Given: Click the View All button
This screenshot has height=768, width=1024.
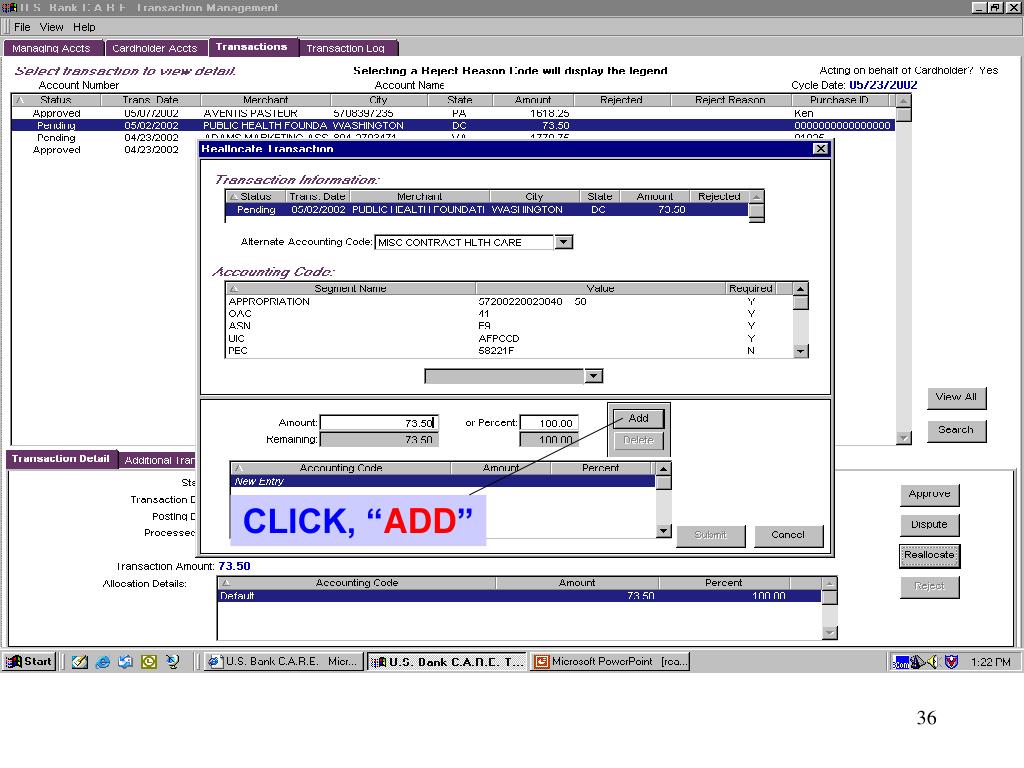Looking at the screenshot, I should tap(956, 397).
